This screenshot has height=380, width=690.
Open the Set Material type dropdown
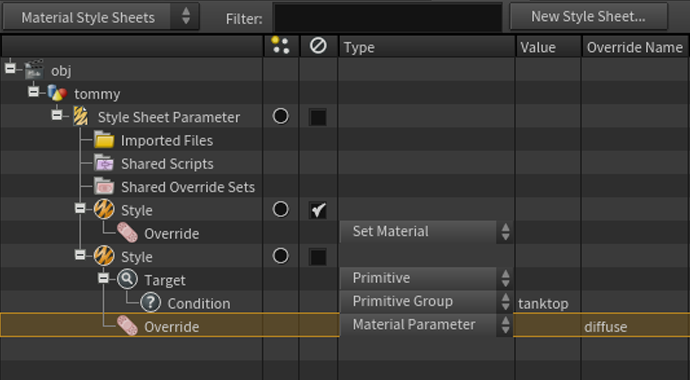coord(426,232)
